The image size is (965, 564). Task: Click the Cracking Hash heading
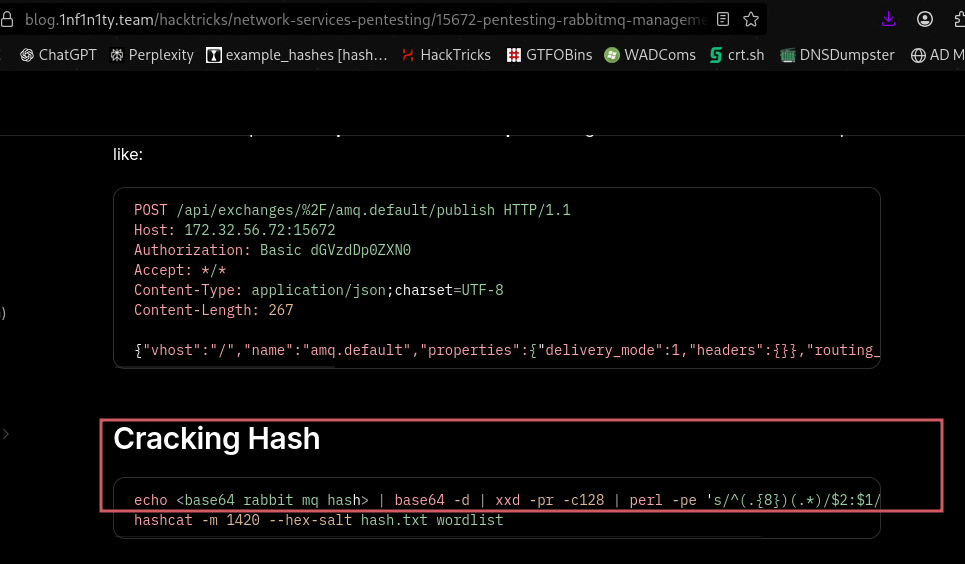point(217,438)
